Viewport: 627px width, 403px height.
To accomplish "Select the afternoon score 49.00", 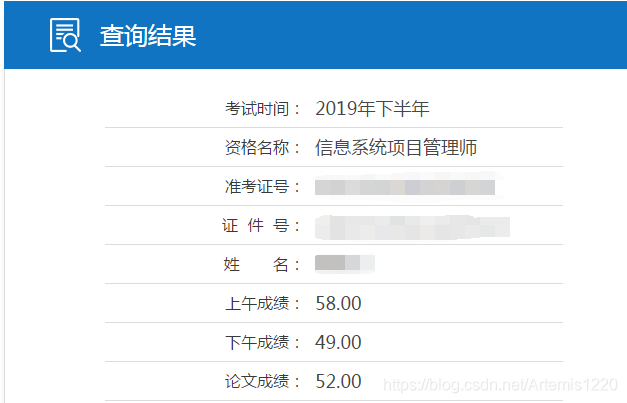I will pos(338,343).
